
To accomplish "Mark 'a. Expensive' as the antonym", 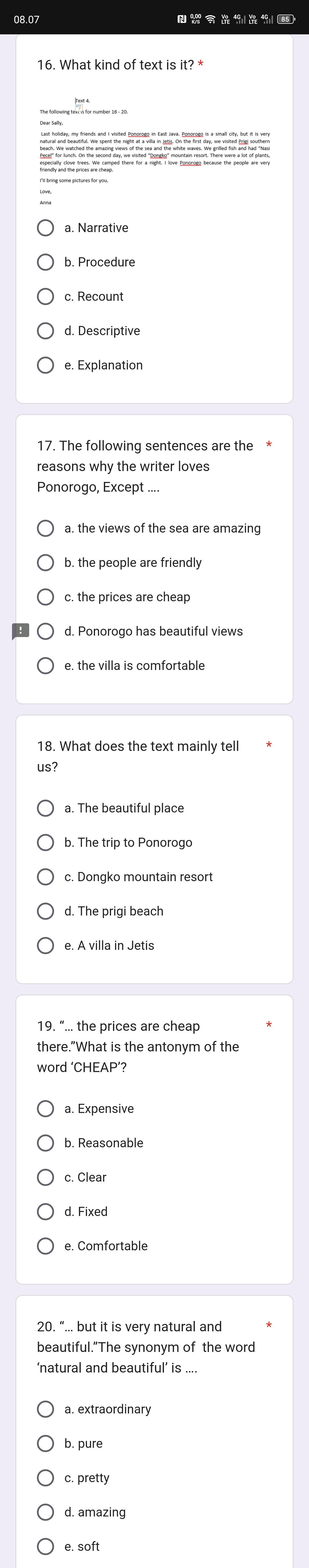I will pyautogui.click(x=45, y=1108).
